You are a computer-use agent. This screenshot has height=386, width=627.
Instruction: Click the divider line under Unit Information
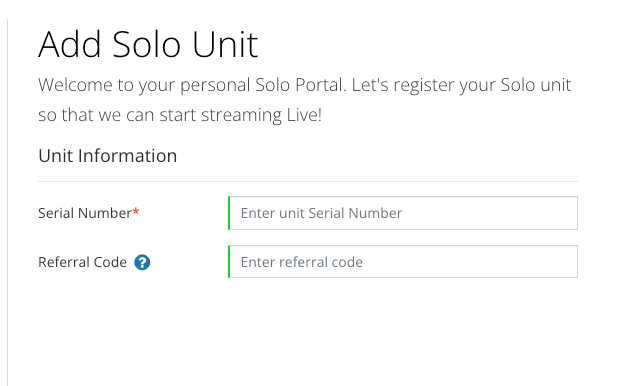coord(308,181)
